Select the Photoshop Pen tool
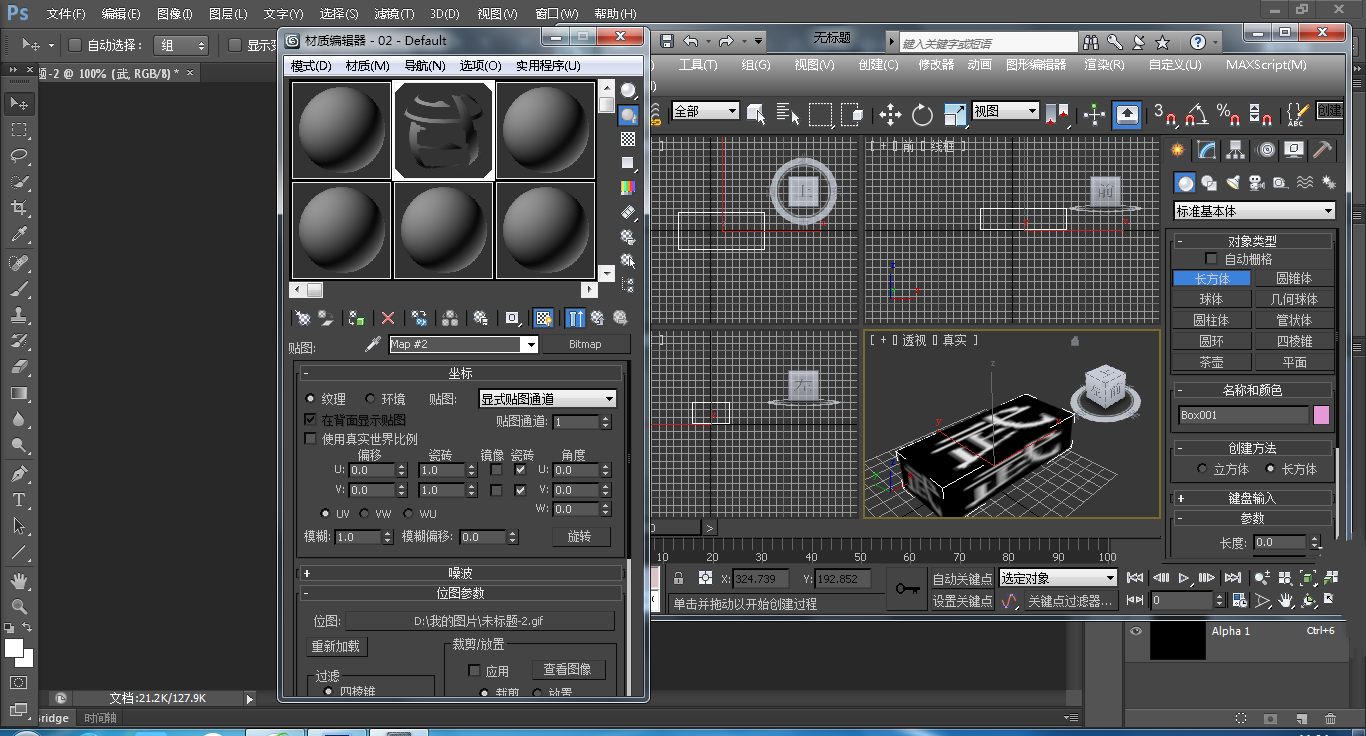1366x736 pixels. (19, 473)
